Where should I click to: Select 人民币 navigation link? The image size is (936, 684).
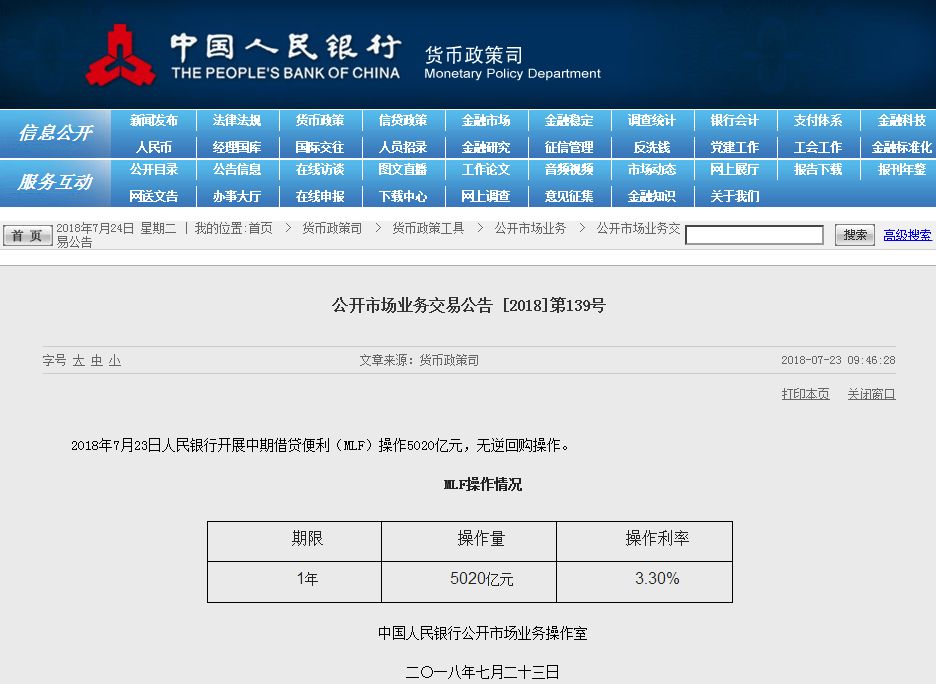(153, 147)
